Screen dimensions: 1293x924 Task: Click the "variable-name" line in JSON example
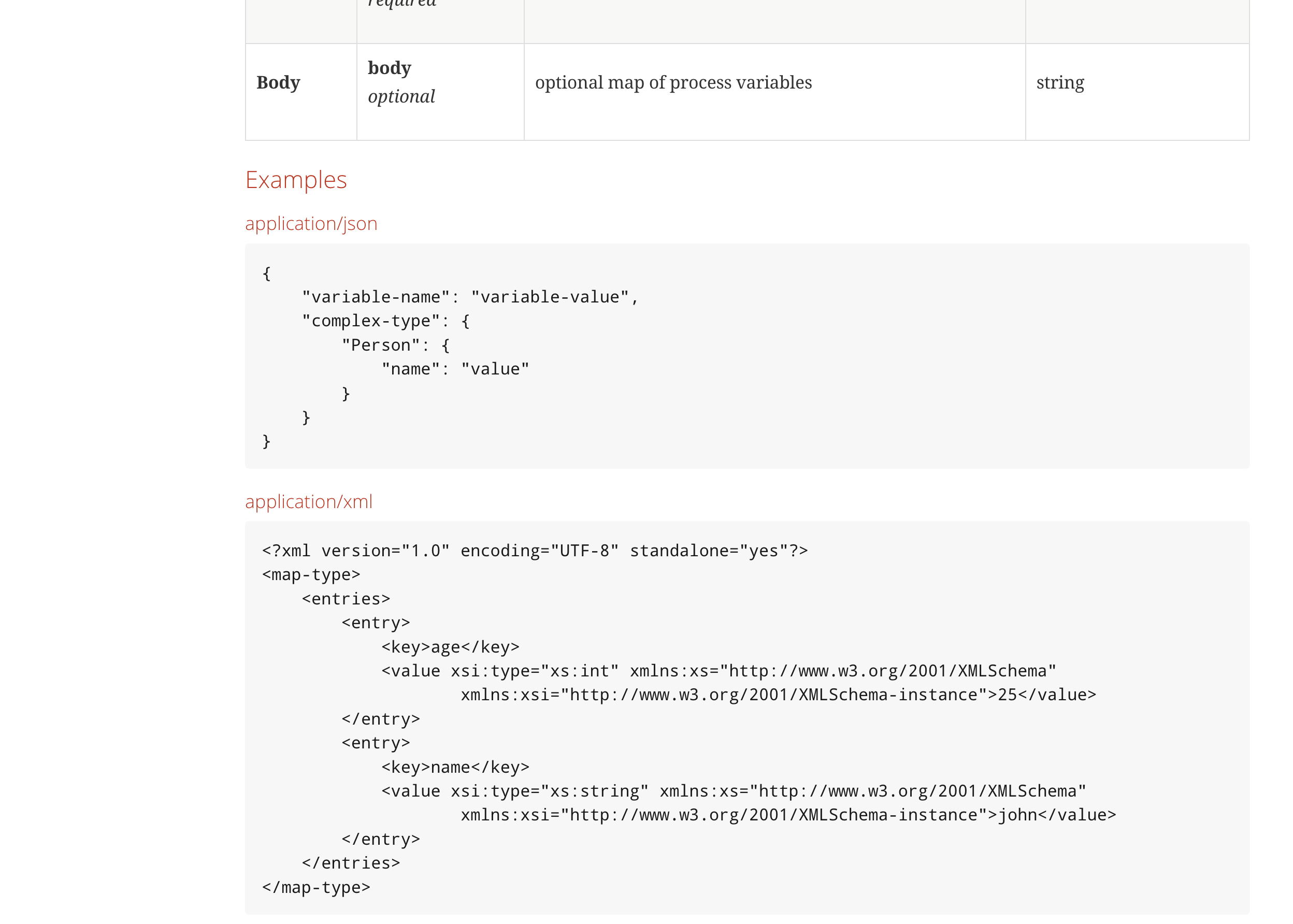(470, 297)
